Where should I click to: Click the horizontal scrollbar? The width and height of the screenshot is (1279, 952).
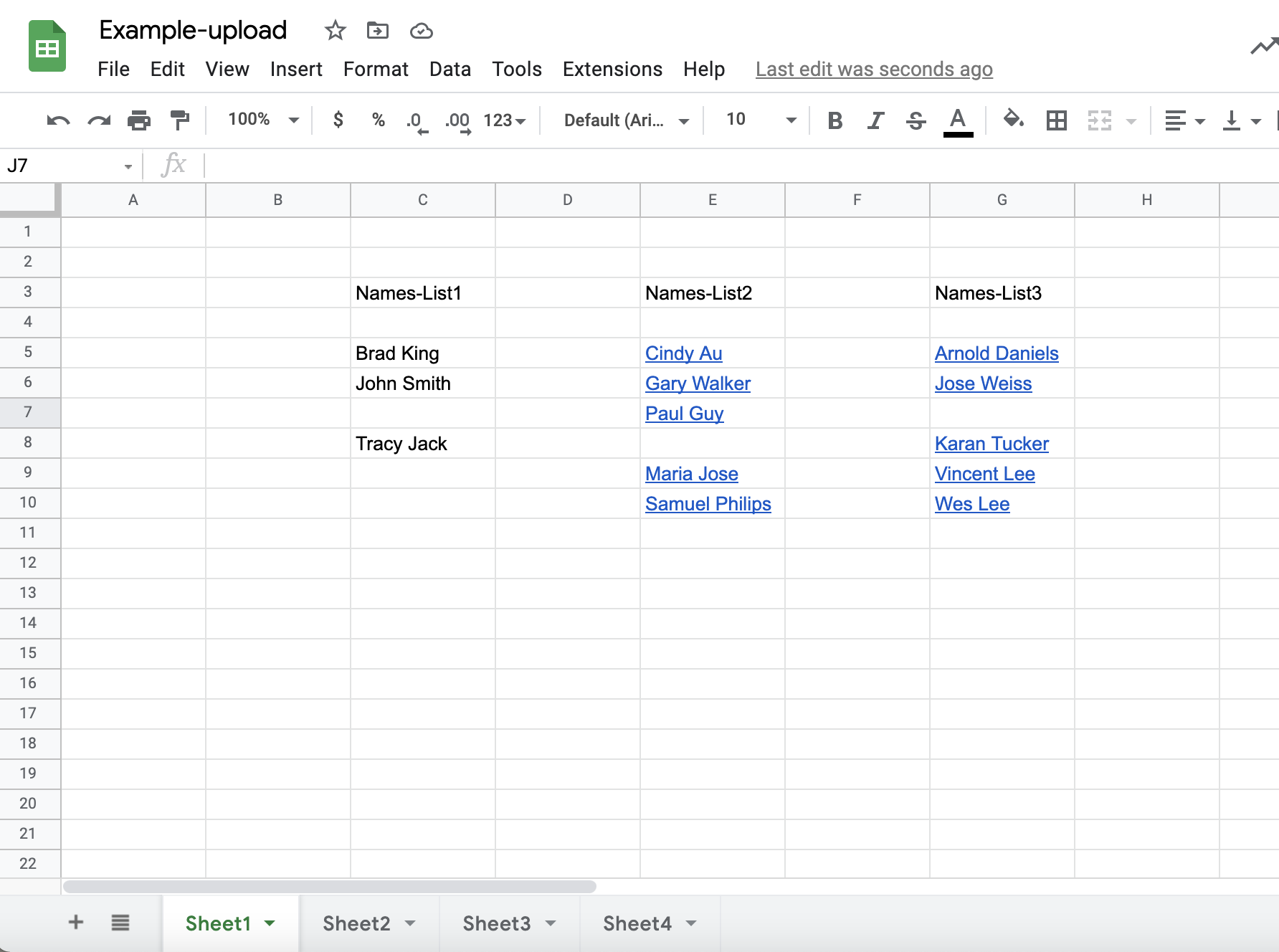click(330, 887)
